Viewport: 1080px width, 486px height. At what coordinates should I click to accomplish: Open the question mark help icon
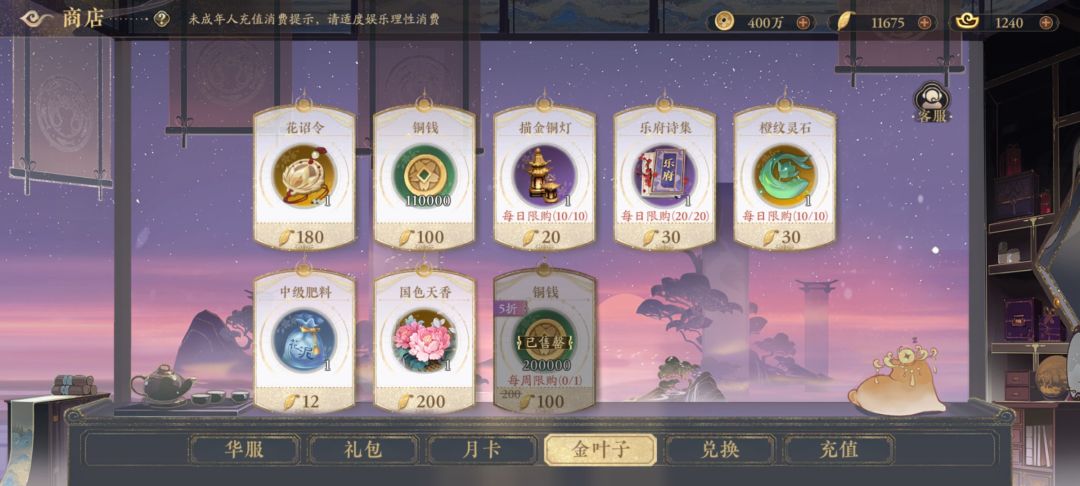click(162, 19)
